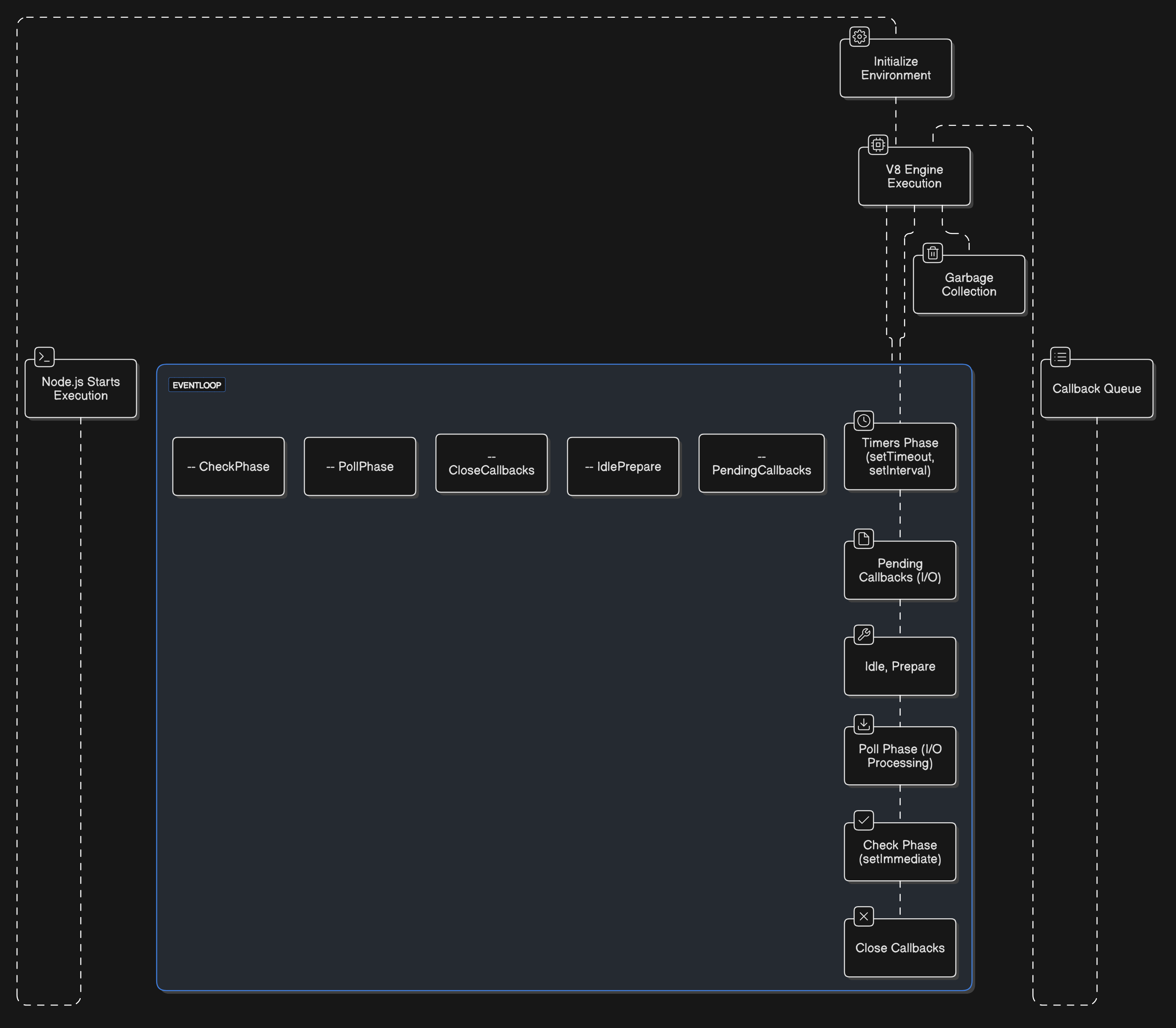Click the X icon on Close Callbacks
Viewport: 1176px width, 1028px height.
click(863, 916)
